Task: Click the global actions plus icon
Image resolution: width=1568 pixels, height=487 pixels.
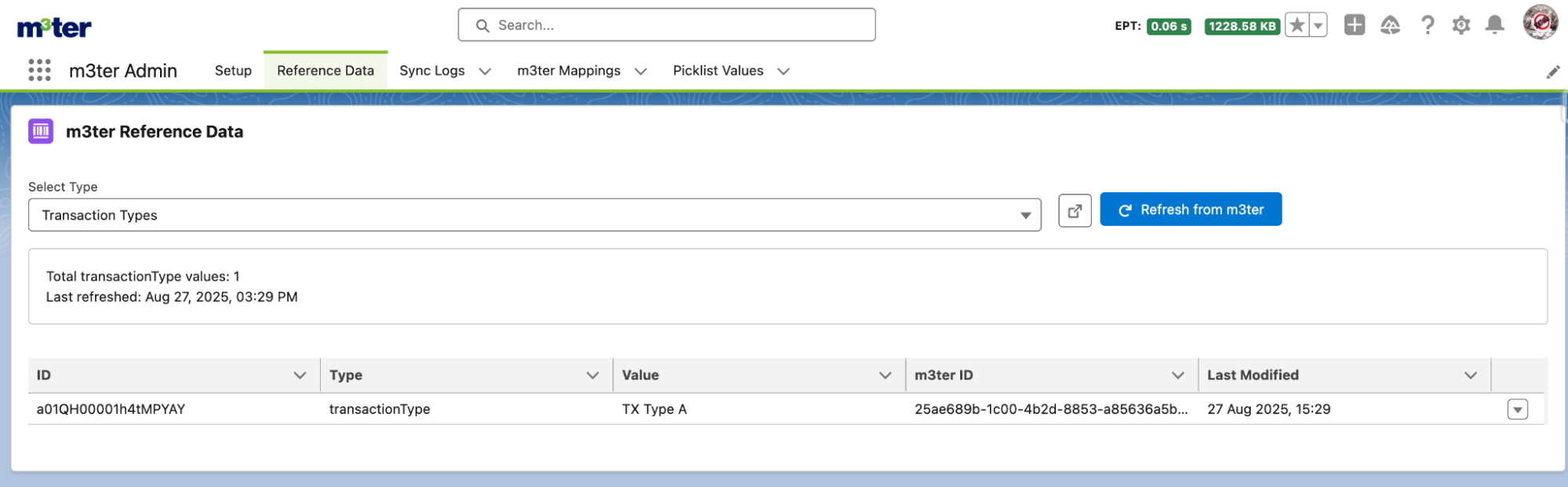Action: click(x=1355, y=25)
